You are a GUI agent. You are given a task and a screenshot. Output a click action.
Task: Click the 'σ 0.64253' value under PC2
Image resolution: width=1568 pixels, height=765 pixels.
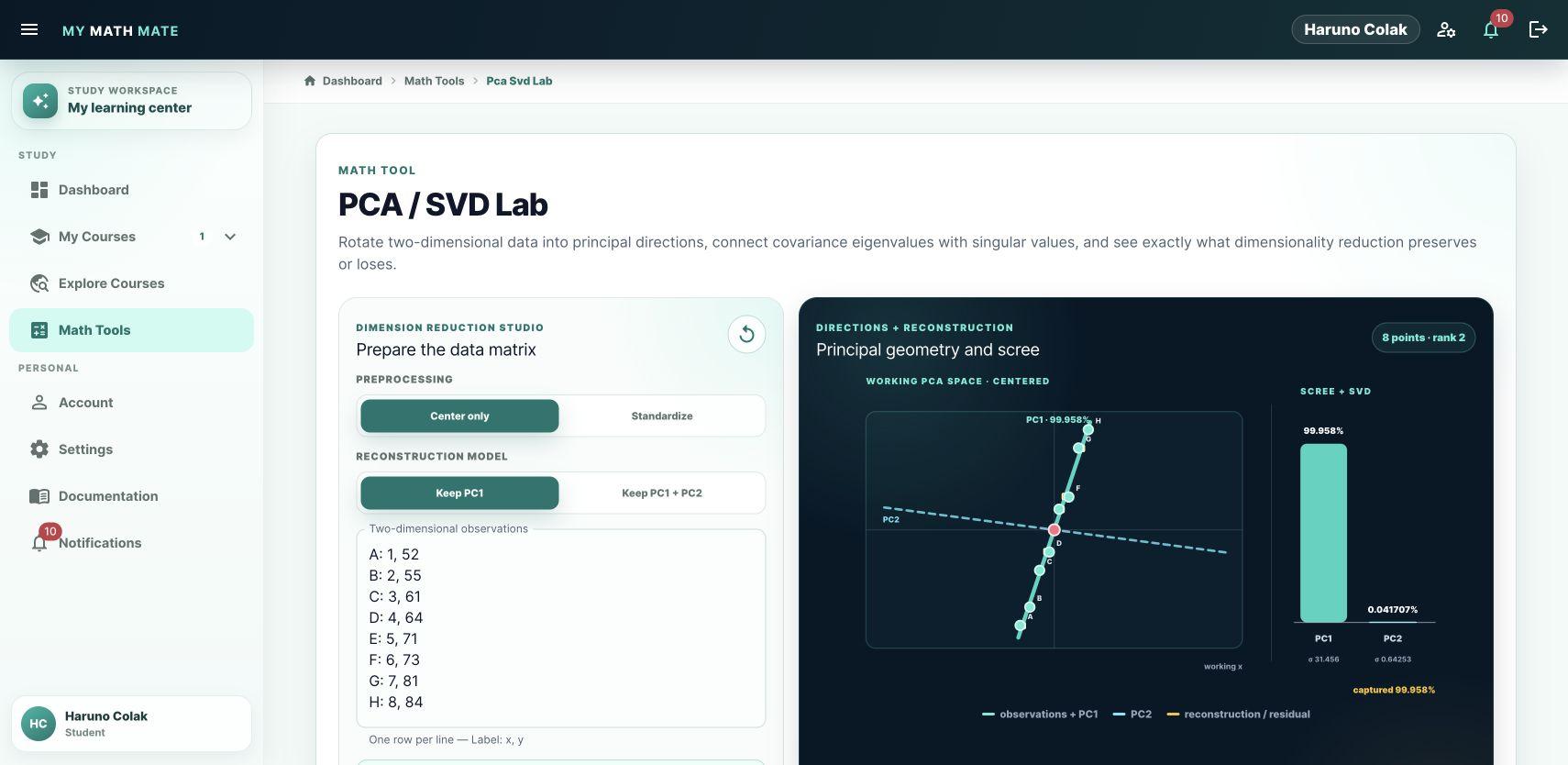pos(1393,660)
